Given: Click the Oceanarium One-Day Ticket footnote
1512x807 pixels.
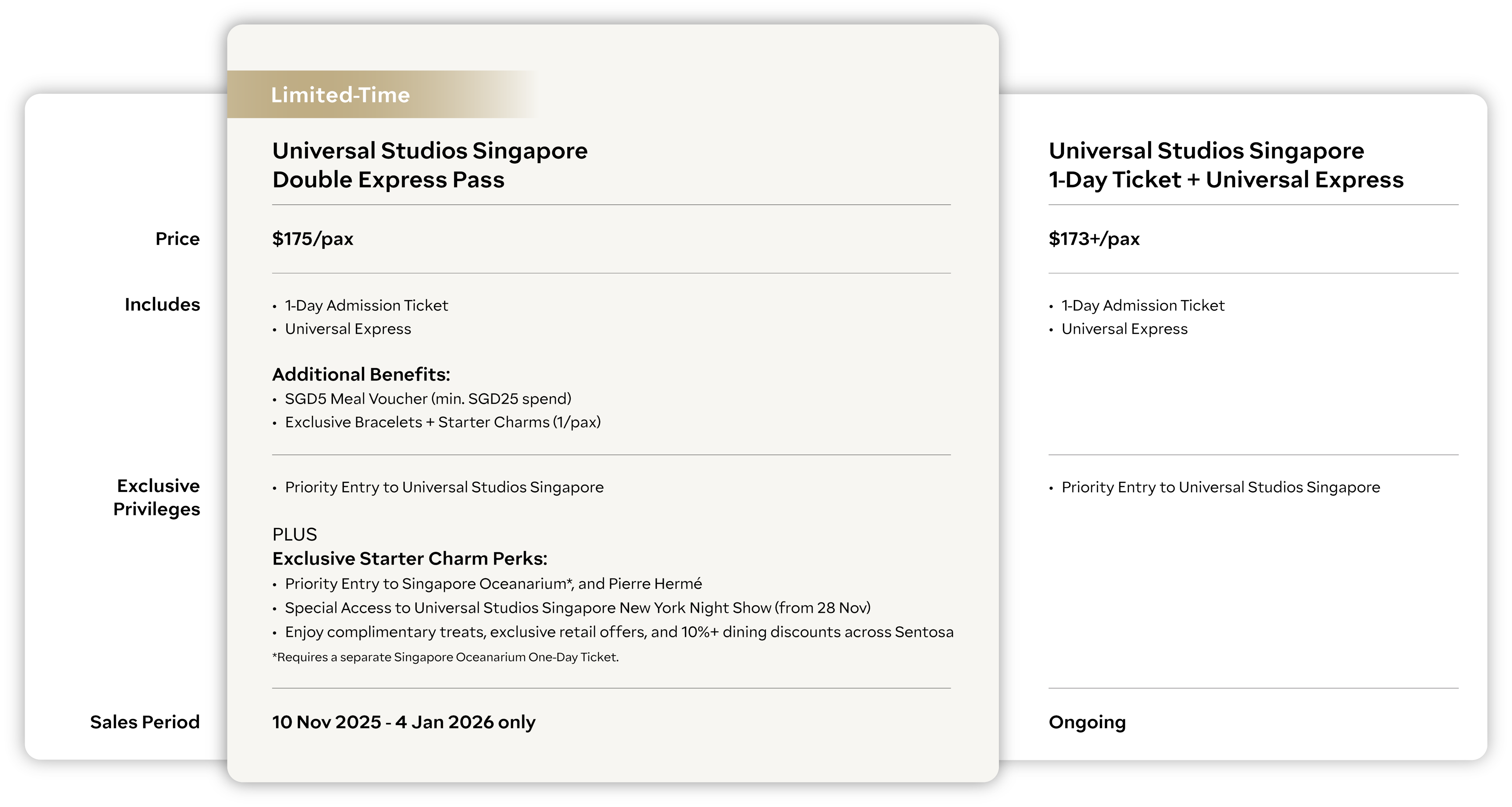Looking at the screenshot, I should 445,657.
